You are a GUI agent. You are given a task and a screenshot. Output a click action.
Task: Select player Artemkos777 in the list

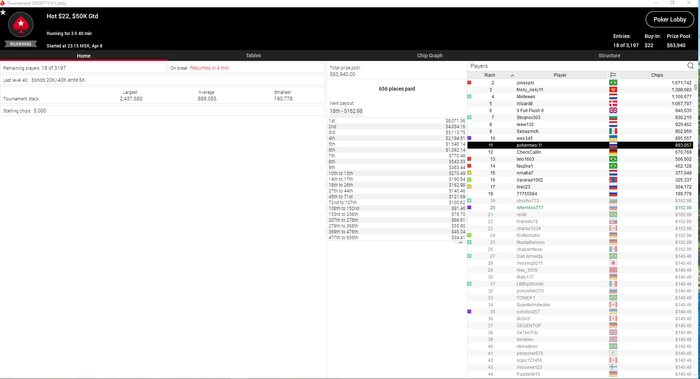(x=530, y=208)
